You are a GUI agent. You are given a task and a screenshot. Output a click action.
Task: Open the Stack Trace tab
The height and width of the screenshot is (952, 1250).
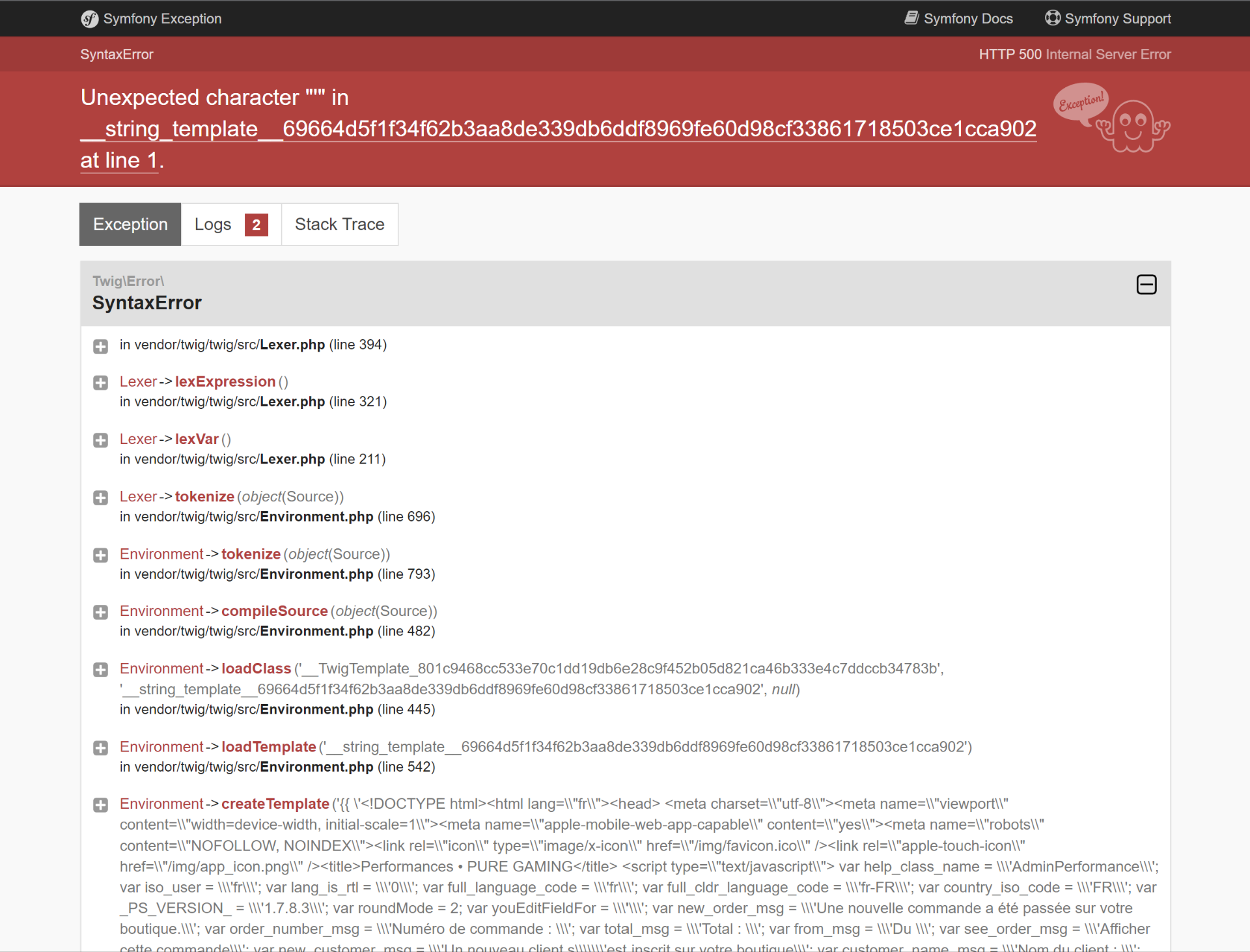pyautogui.click(x=339, y=225)
